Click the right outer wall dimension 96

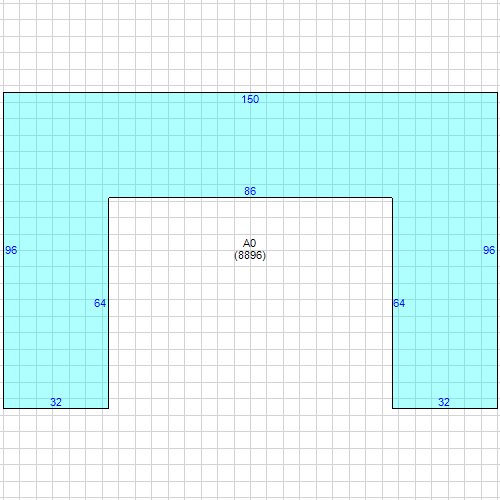tap(489, 250)
